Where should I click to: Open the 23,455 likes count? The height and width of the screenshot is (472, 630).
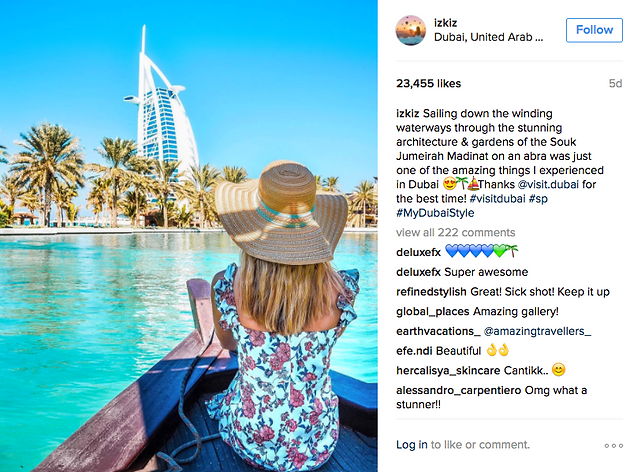[428, 84]
